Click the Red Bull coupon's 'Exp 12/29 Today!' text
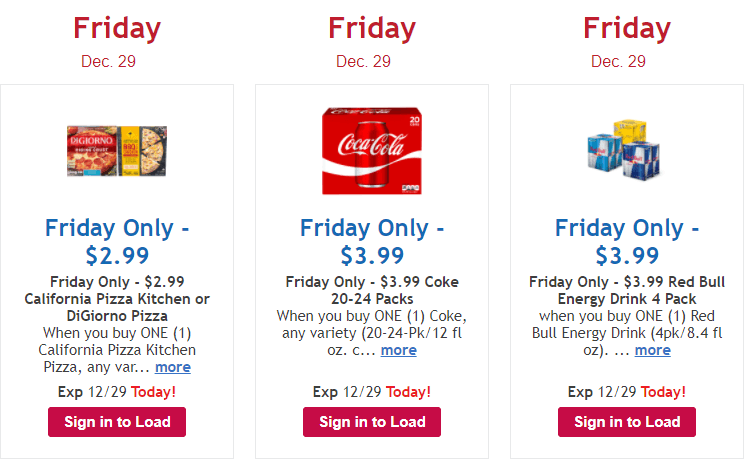The image size is (746, 465). click(627, 392)
